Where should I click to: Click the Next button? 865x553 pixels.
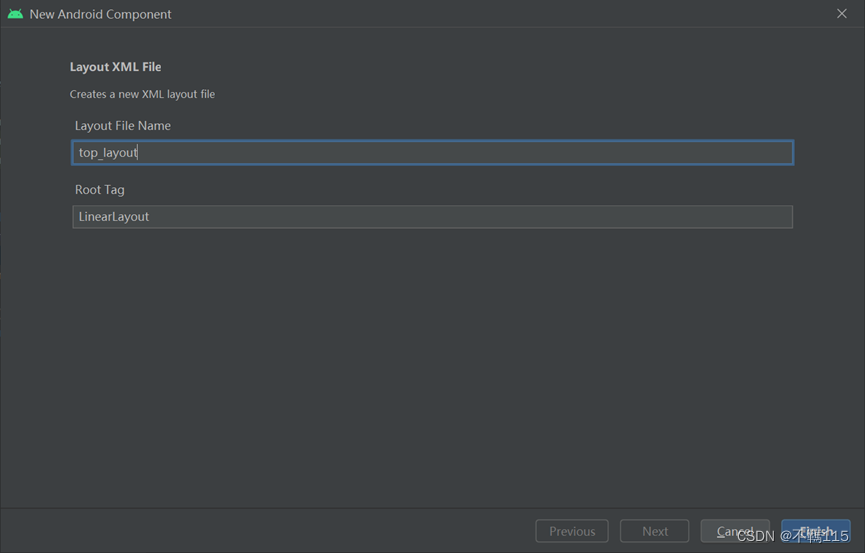coord(655,531)
